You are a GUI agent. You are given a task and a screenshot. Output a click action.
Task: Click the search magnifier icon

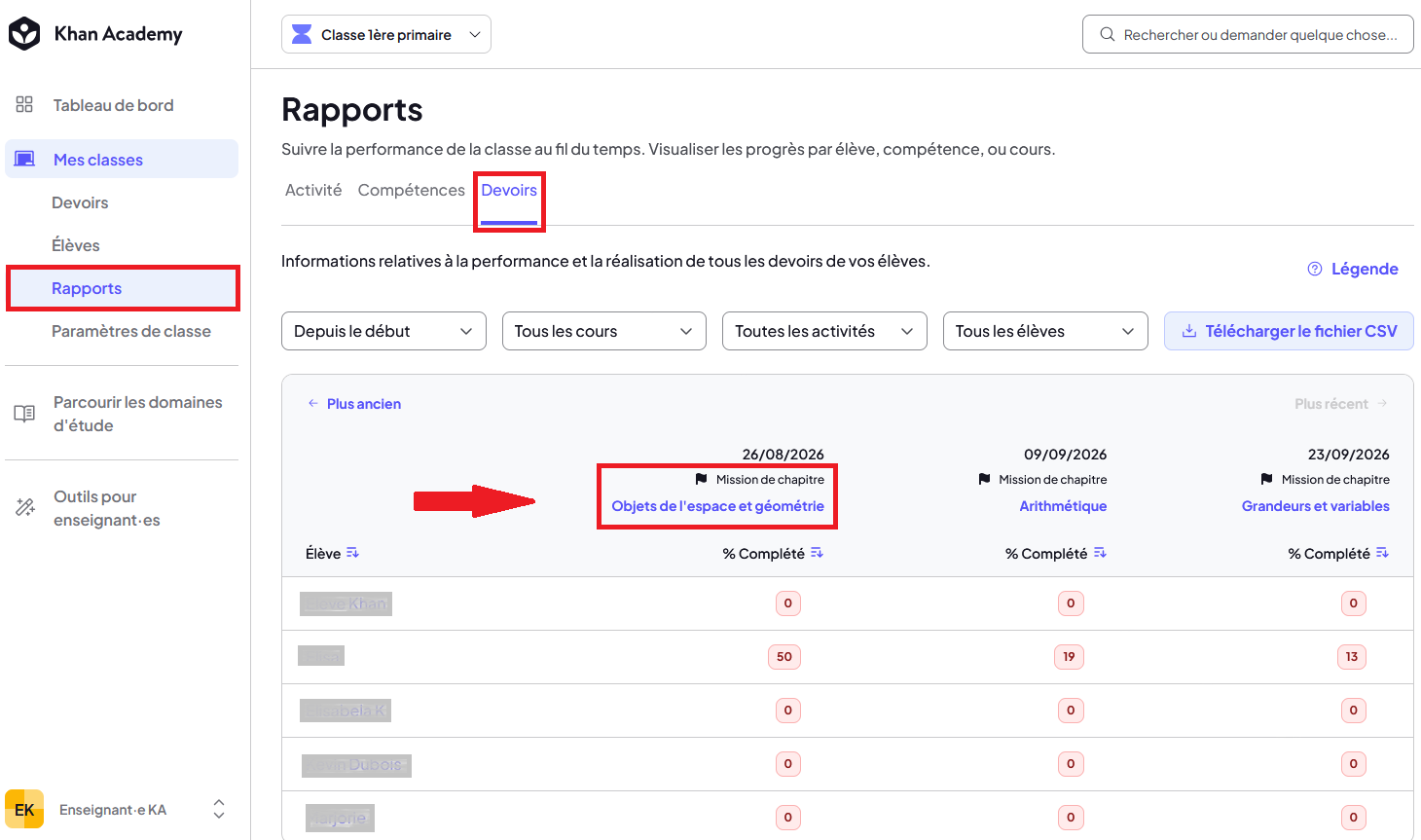click(x=1107, y=35)
